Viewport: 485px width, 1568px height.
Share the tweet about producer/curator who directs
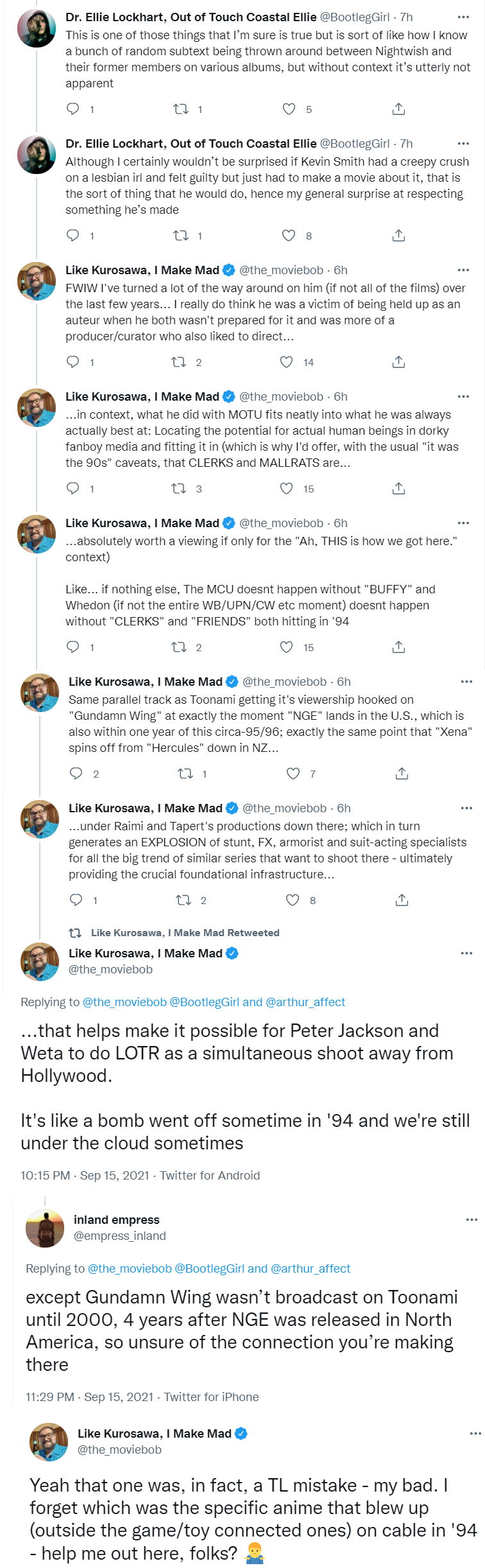coord(398,362)
